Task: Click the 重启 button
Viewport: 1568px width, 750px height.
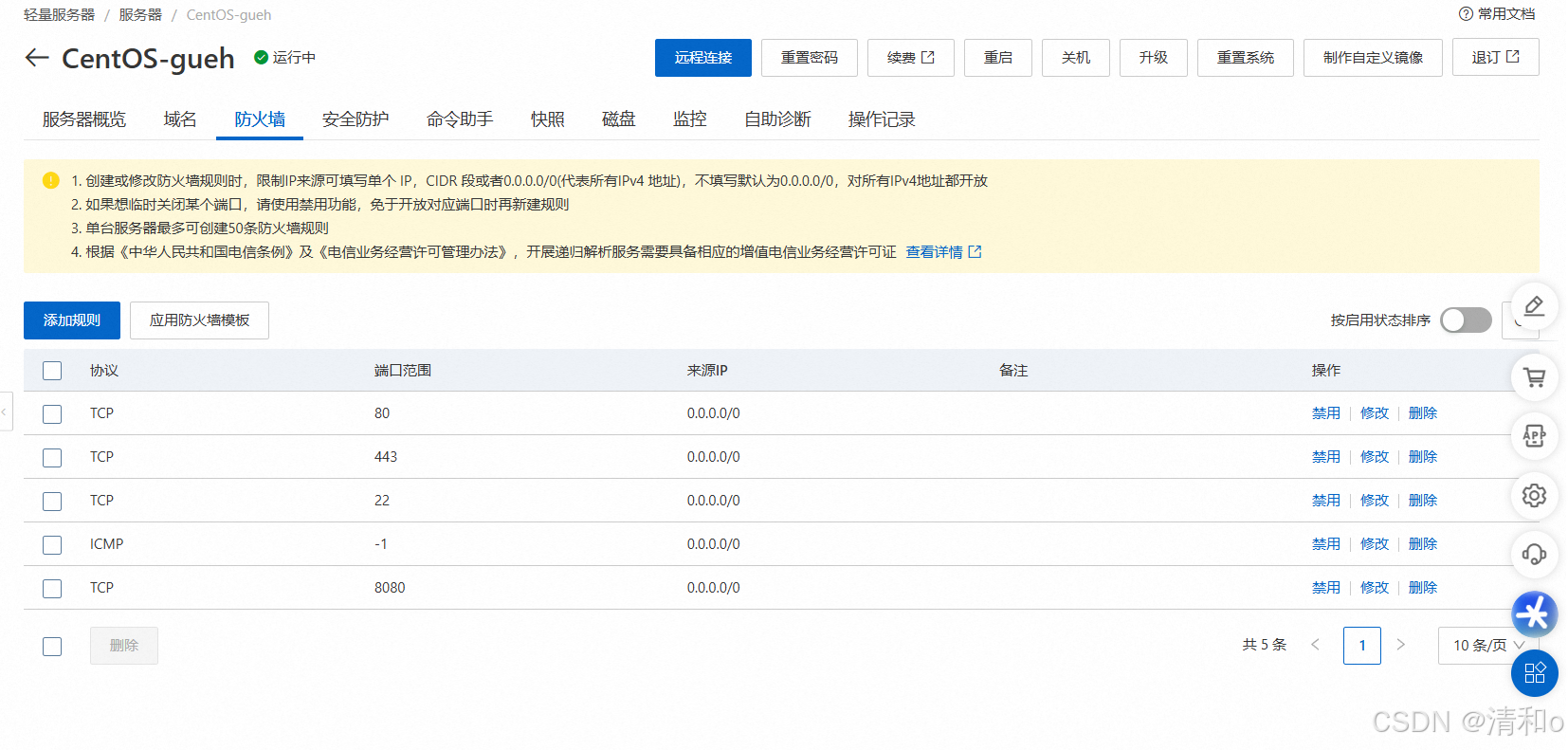Action: click(x=998, y=58)
